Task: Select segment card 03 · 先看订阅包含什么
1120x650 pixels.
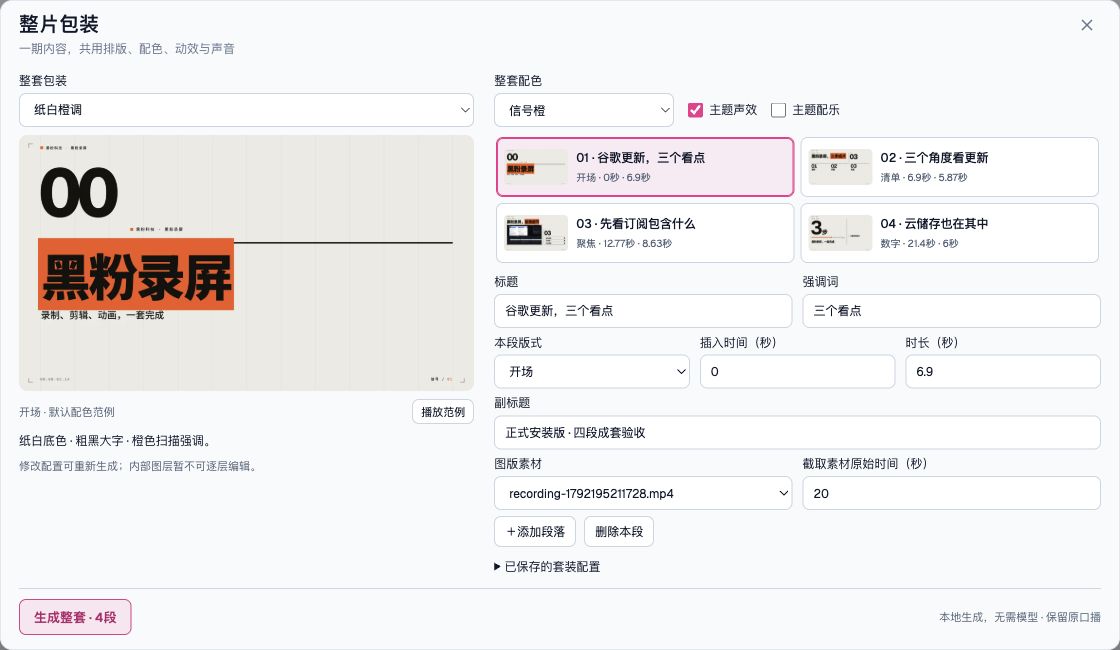Action: 645,233
